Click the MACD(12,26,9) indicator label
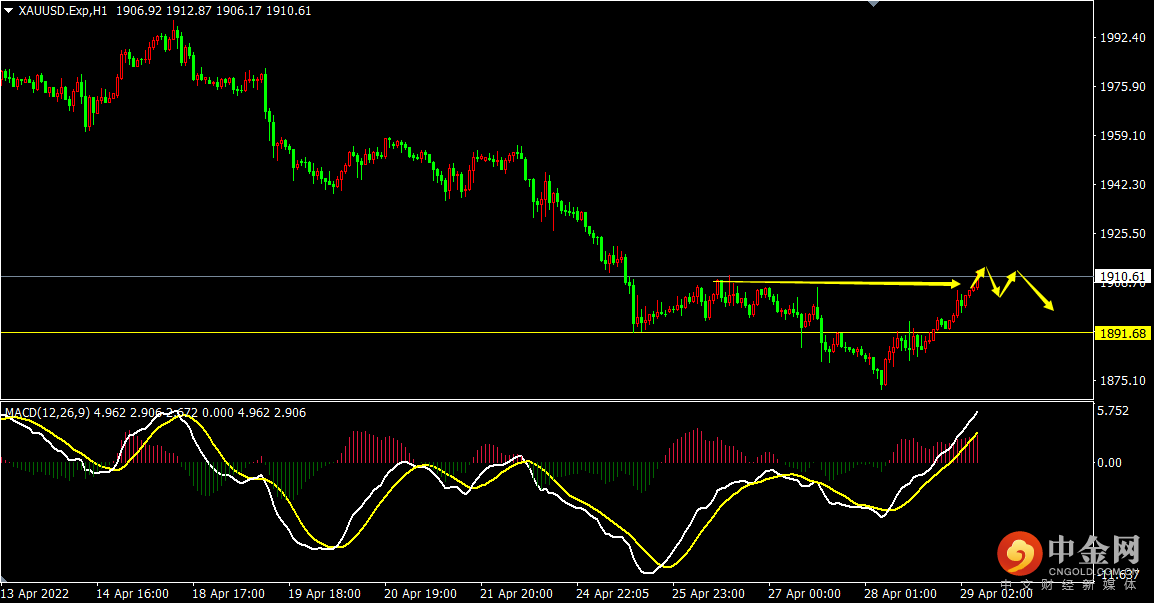The height and width of the screenshot is (603, 1154). [x=47, y=413]
